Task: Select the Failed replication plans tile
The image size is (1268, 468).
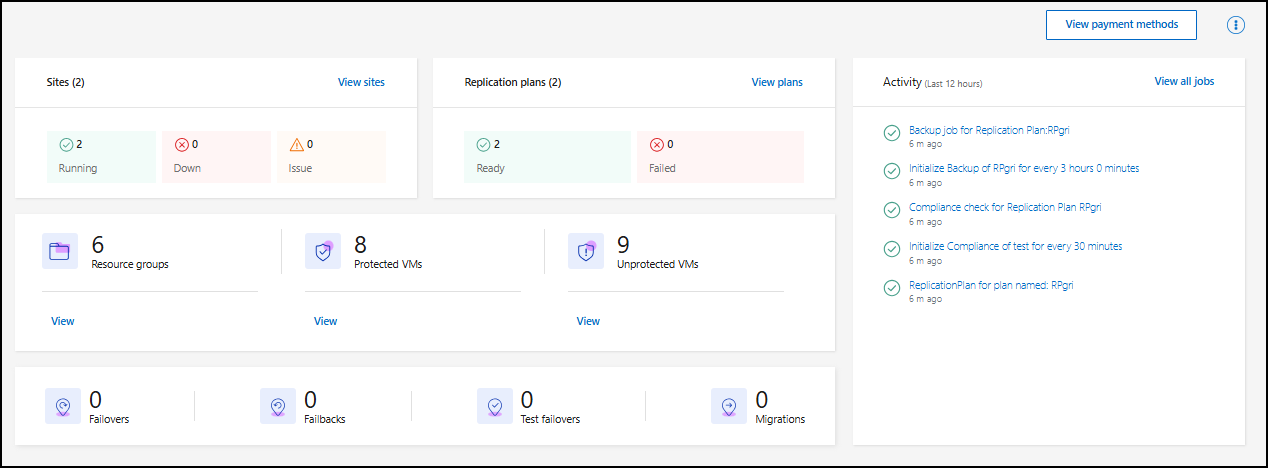Action: [x=720, y=156]
